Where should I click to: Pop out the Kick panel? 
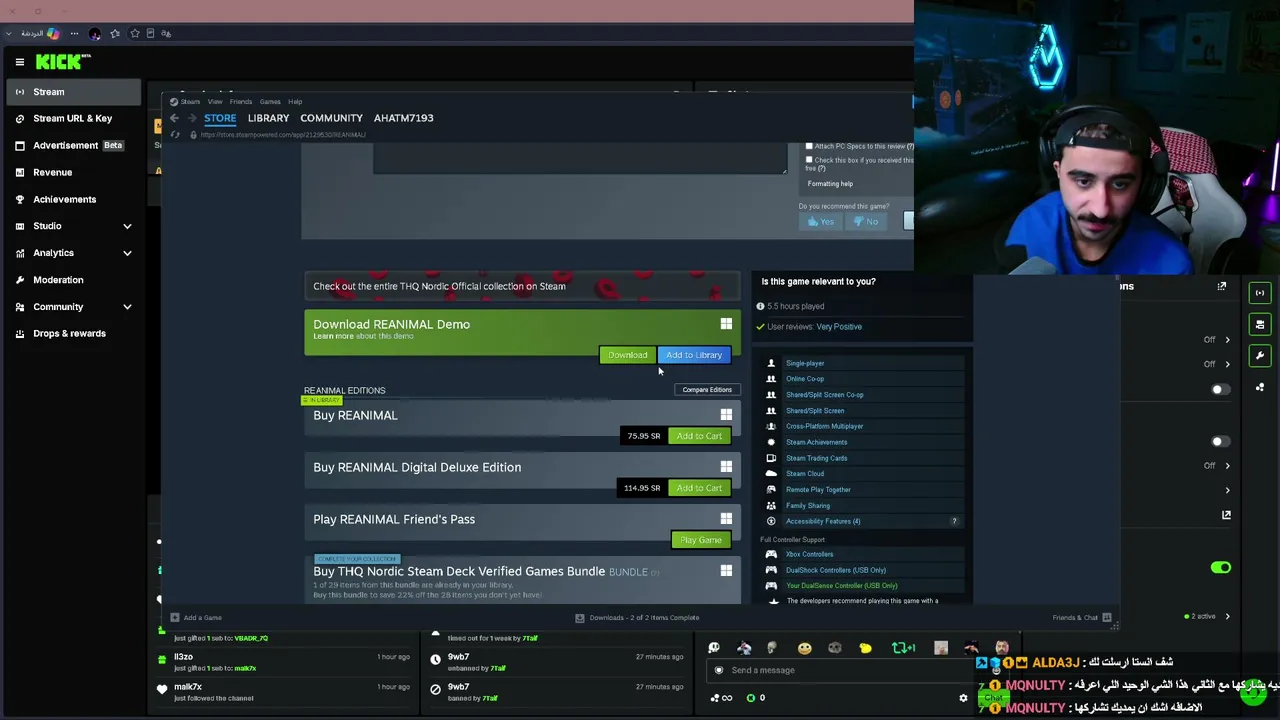point(1221,287)
